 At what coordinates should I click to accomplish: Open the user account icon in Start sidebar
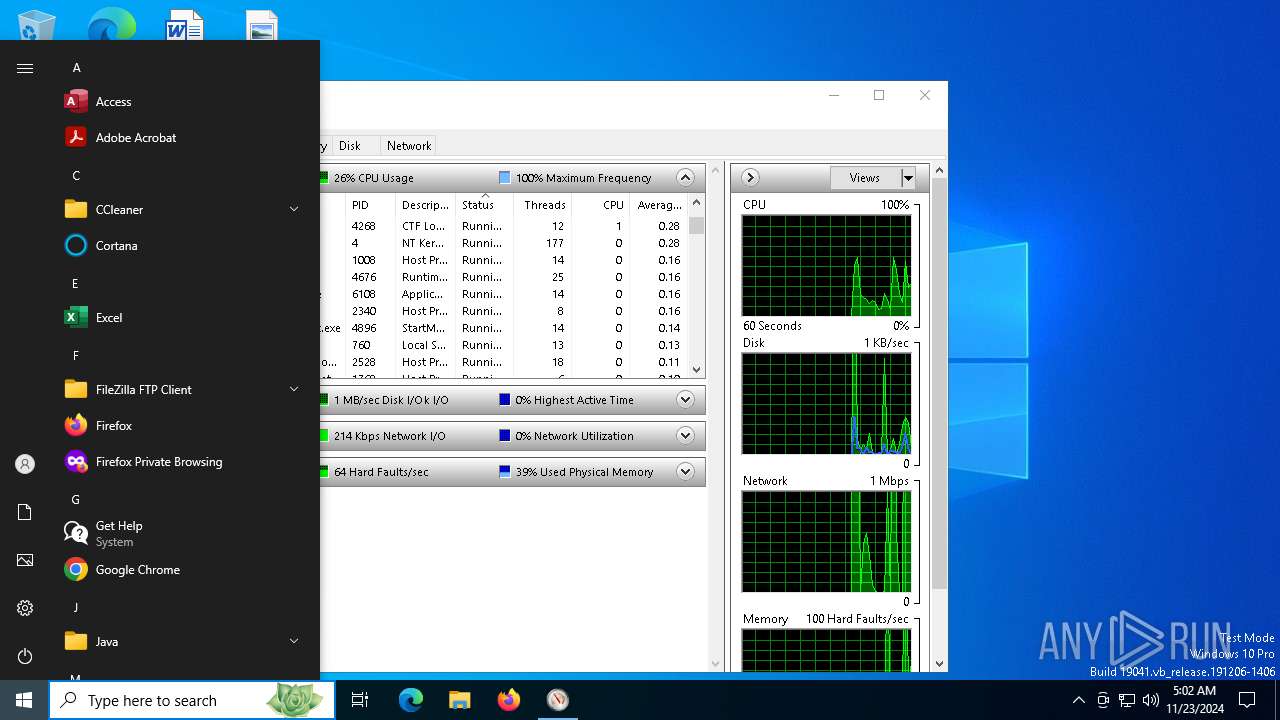pyautogui.click(x=25, y=464)
